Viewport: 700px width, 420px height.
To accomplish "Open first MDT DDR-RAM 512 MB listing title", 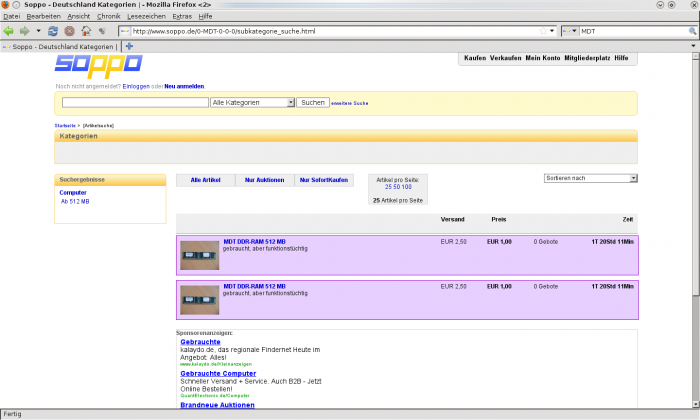I will click(x=254, y=242).
